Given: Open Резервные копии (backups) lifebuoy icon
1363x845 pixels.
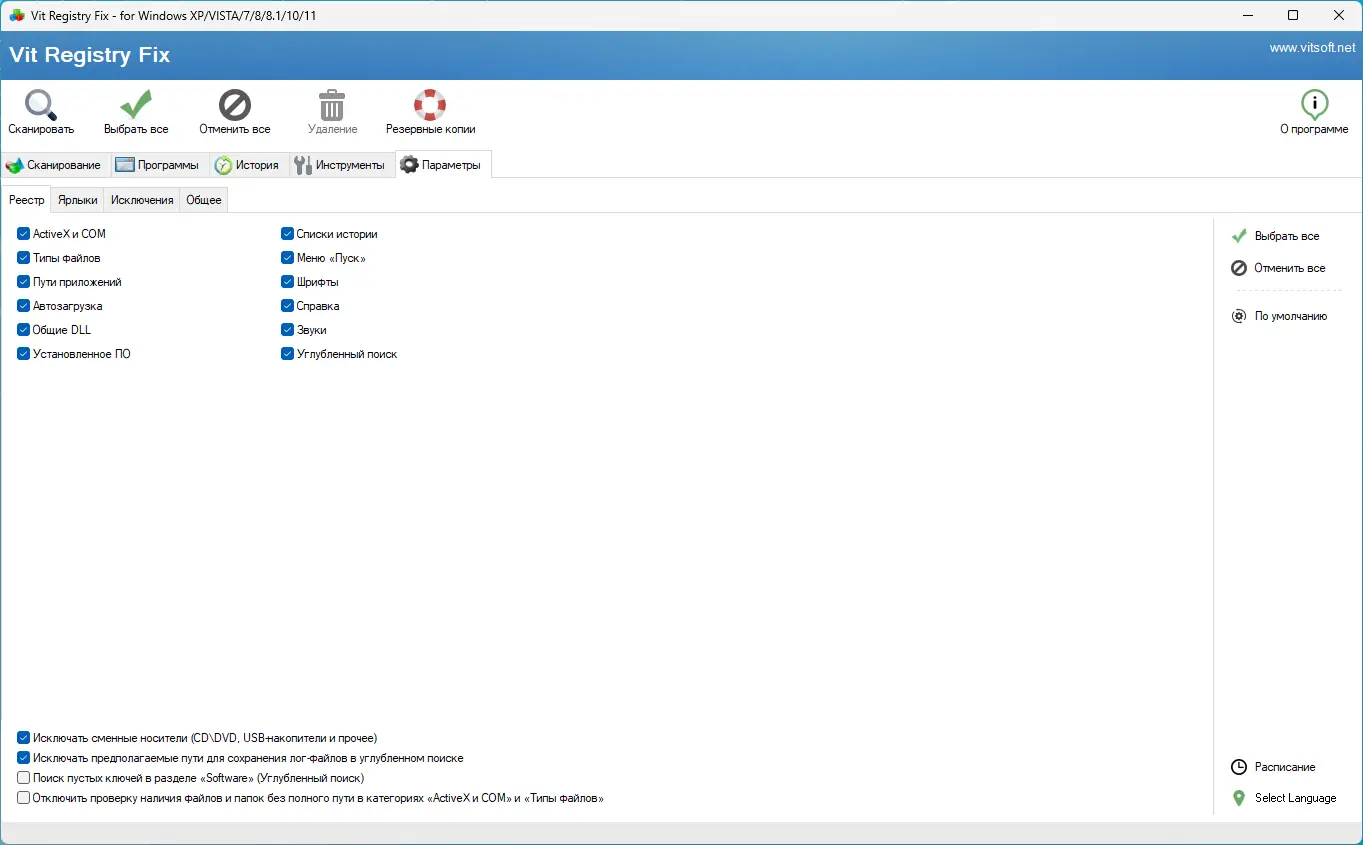Looking at the screenshot, I should [x=429, y=103].
